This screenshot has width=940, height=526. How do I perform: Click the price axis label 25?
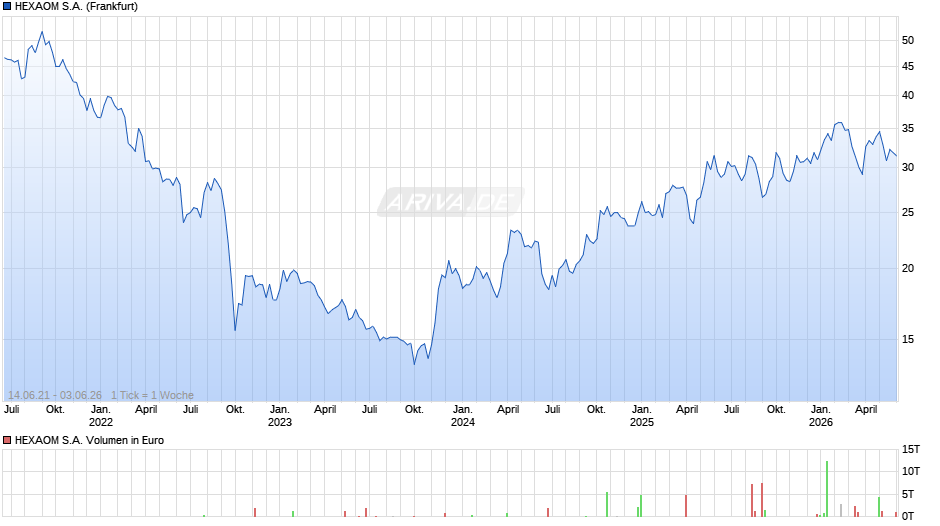[x=908, y=212]
